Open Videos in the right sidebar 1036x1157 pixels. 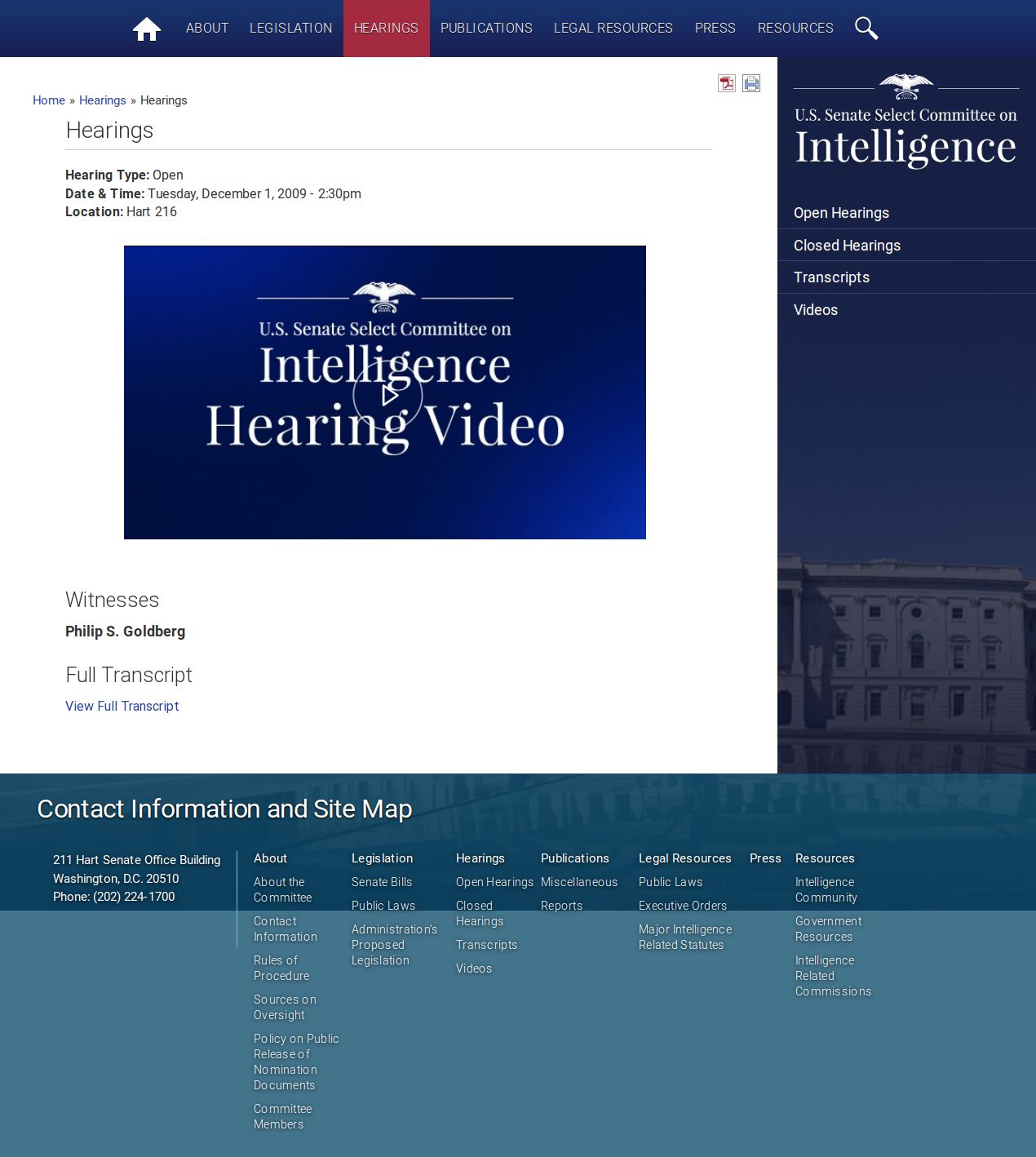pyautogui.click(x=816, y=310)
